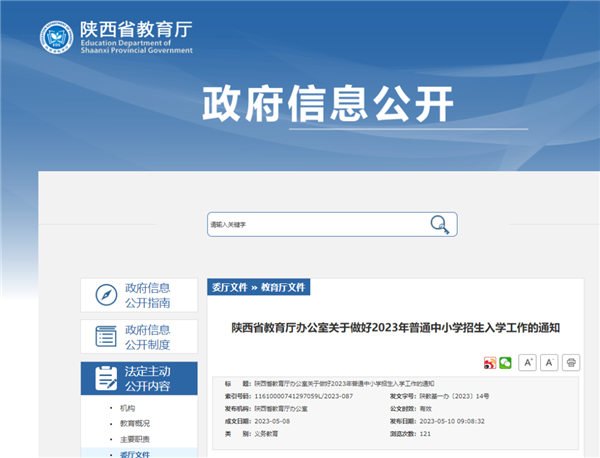Screen dimensions: 600x458
Task: Increase font size with A+ button
Action: (x=529, y=362)
